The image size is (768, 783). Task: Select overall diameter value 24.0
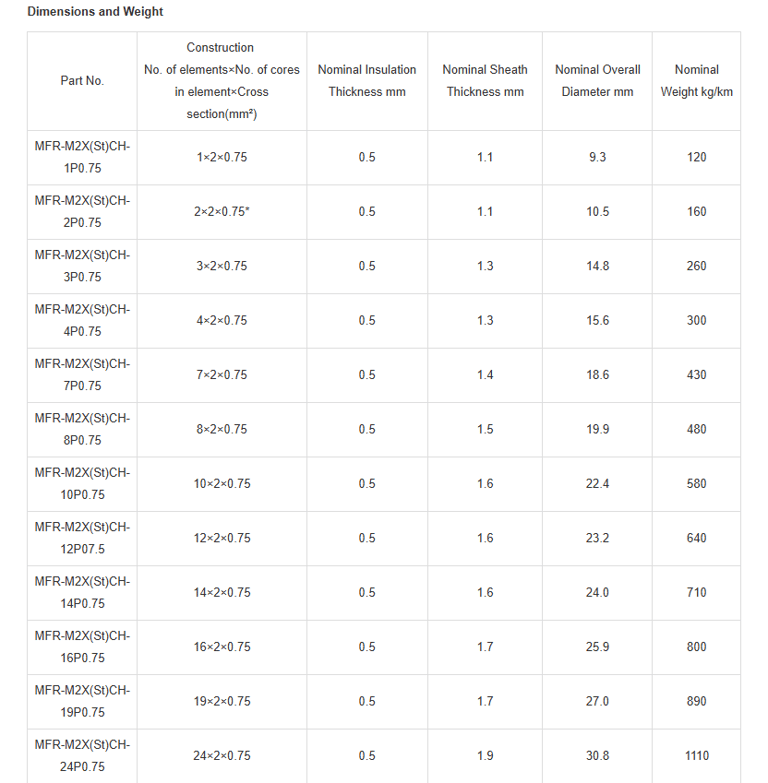pyautogui.click(x=597, y=593)
